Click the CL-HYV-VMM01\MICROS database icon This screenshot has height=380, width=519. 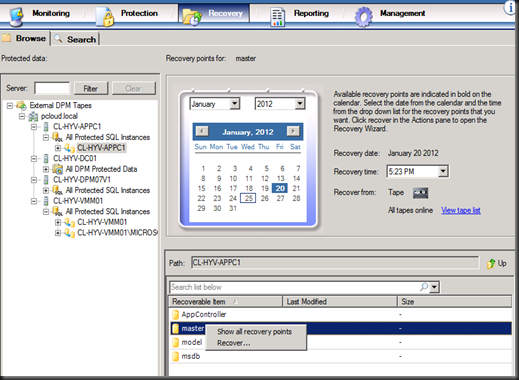point(69,233)
